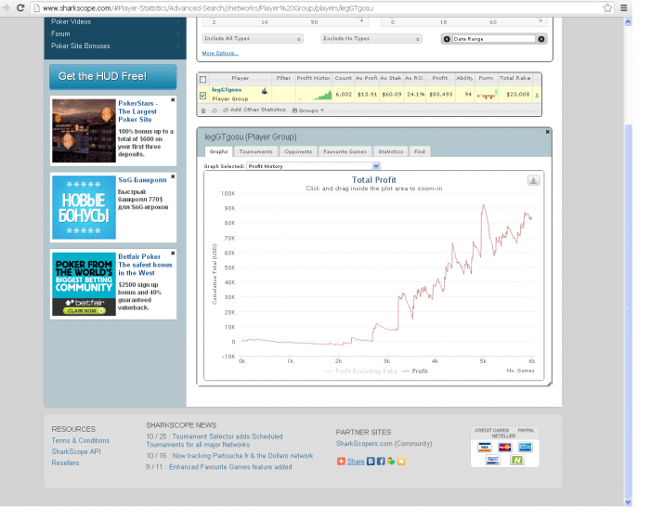
Task: Open the Chrome menu (three lines)
Action: pos(623,8)
